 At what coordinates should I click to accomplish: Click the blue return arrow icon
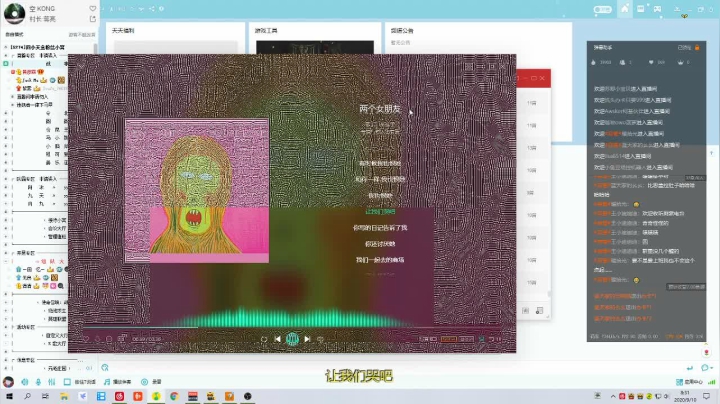point(690,368)
